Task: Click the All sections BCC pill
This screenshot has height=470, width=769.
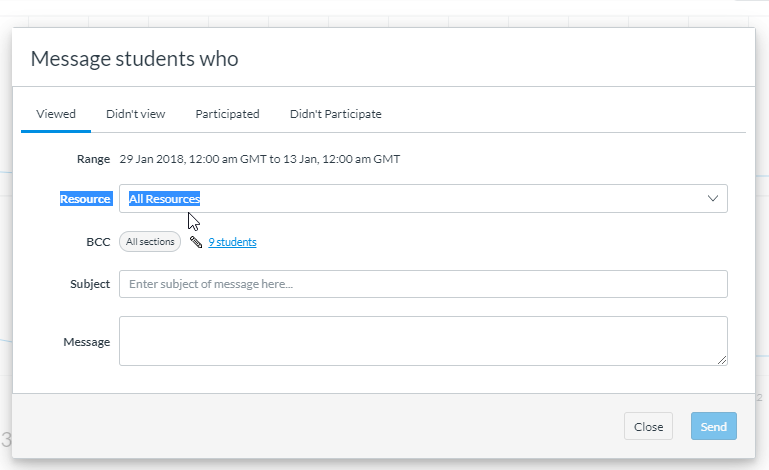Action: (150, 242)
